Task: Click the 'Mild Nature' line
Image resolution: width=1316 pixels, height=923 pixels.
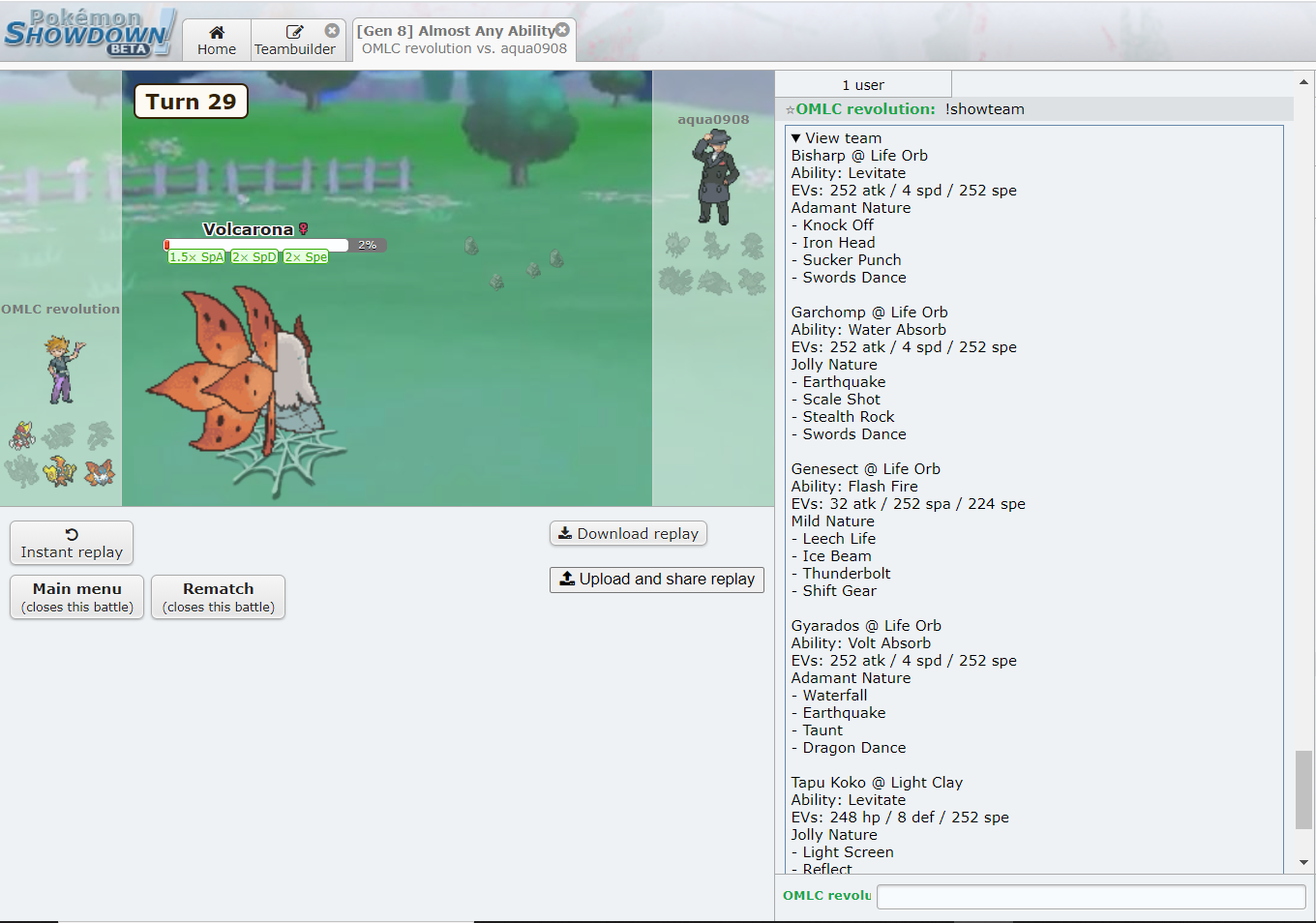Action: [832, 521]
